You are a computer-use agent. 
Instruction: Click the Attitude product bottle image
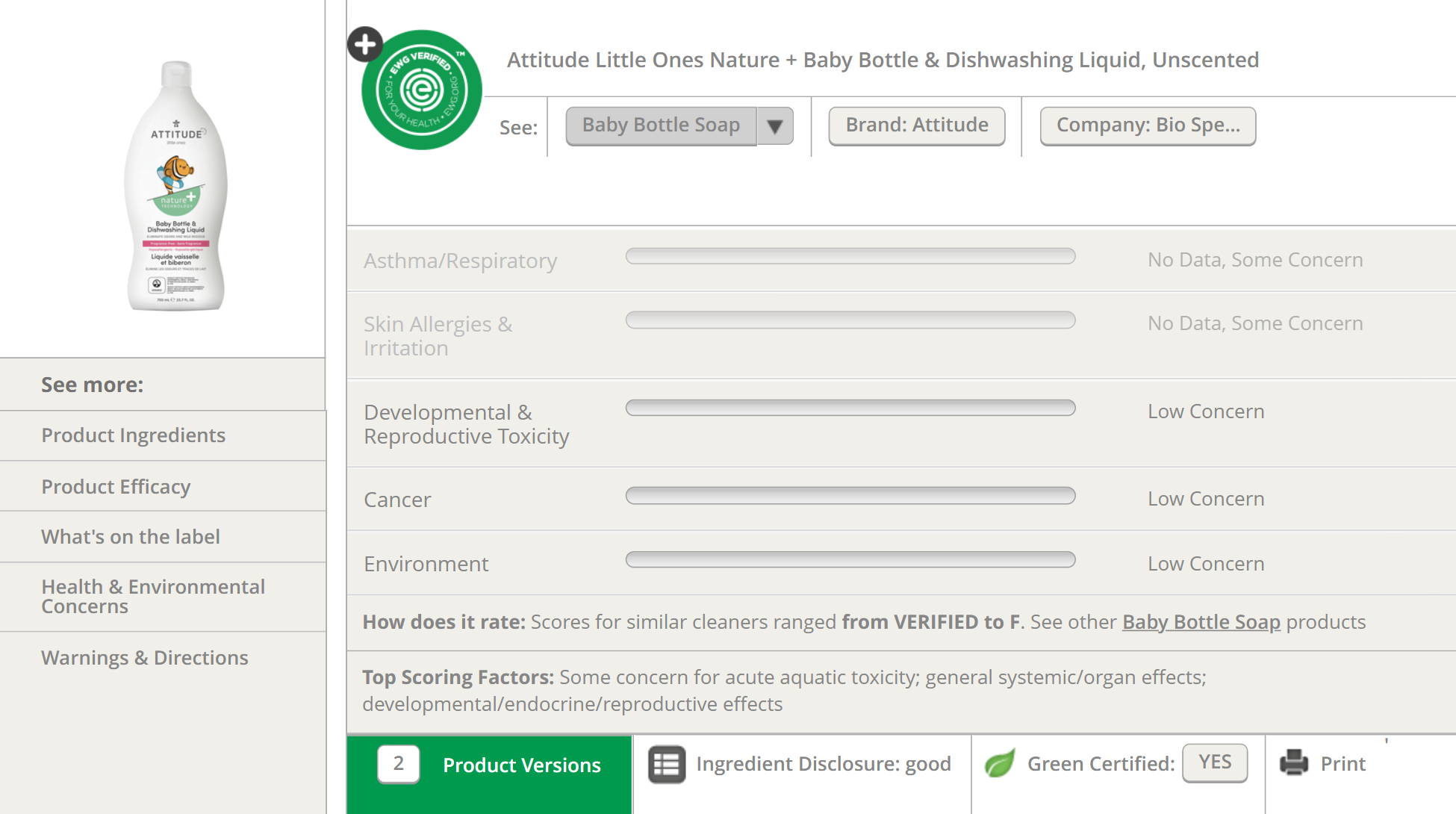tap(176, 185)
